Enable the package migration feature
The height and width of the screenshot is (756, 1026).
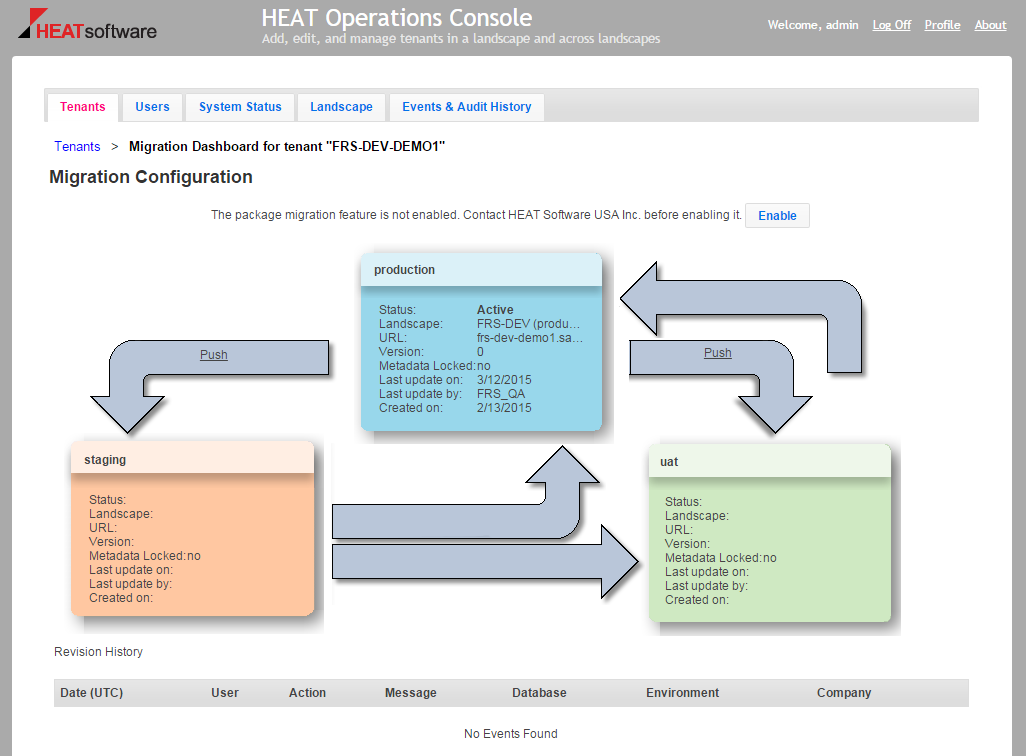[x=777, y=215]
